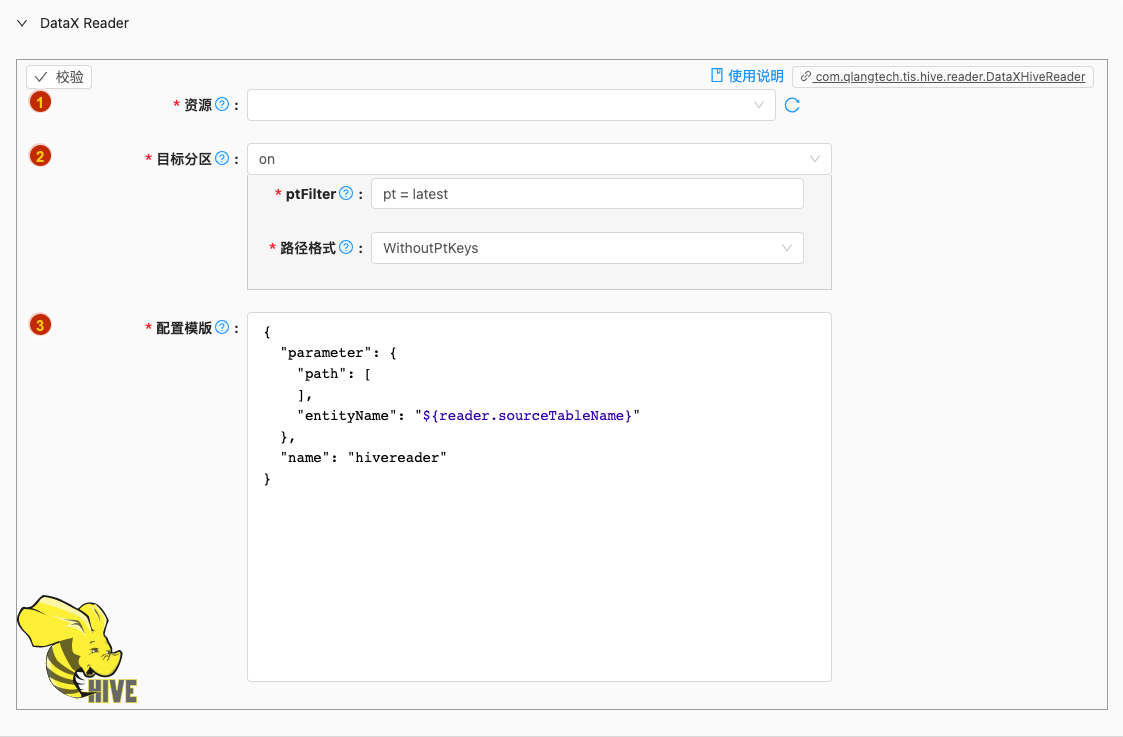Click the red step 3 badge

click(x=40, y=324)
